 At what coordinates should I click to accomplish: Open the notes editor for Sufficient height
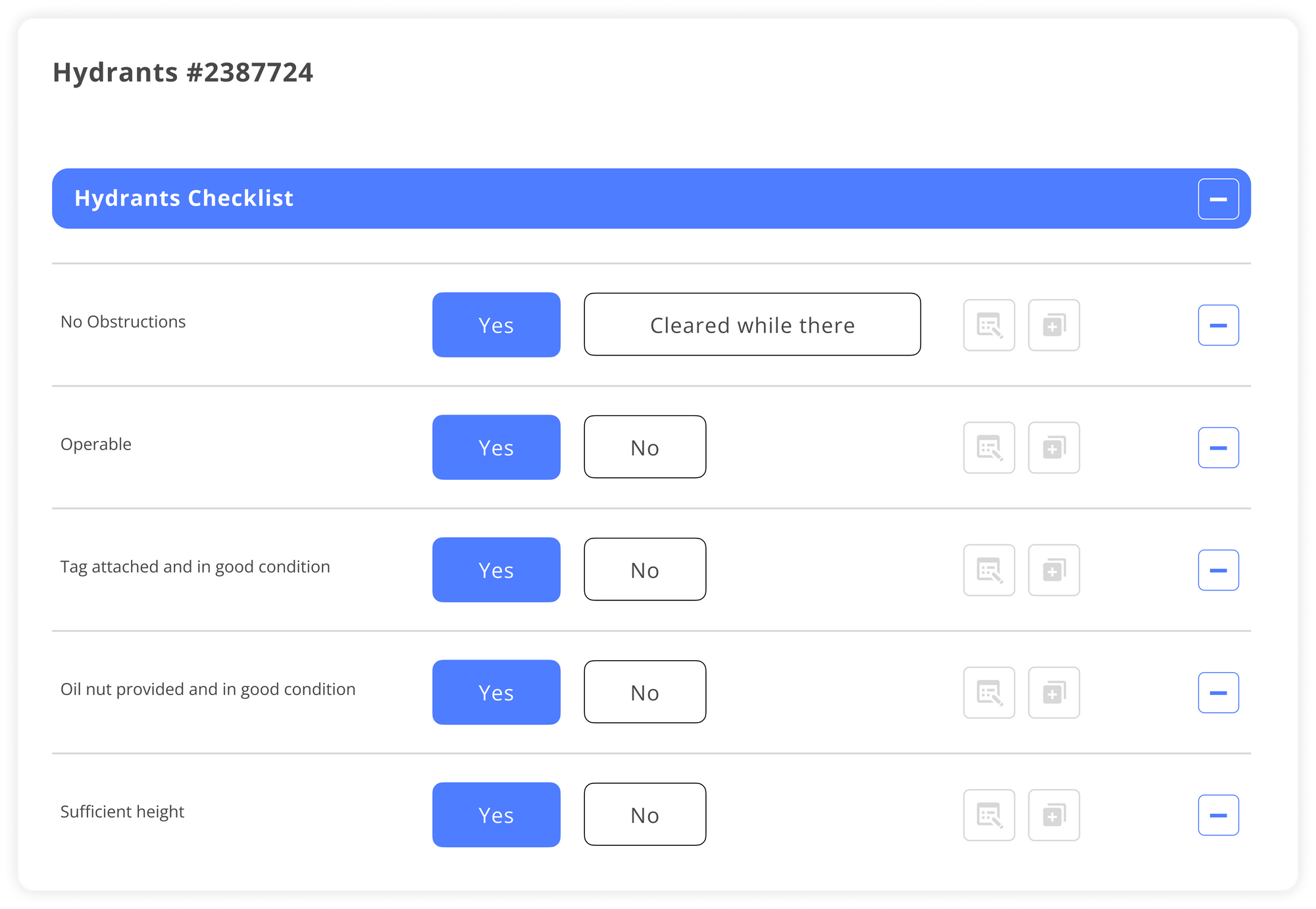pyautogui.click(x=989, y=815)
